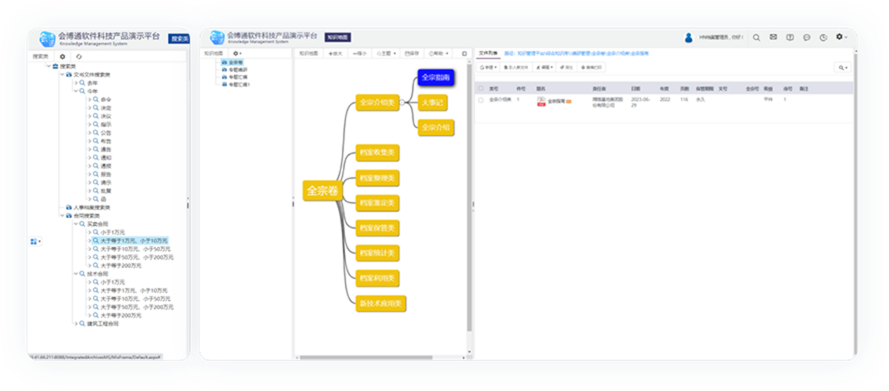Open the top-right settings gear menu

pyautogui.click(x=841, y=37)
